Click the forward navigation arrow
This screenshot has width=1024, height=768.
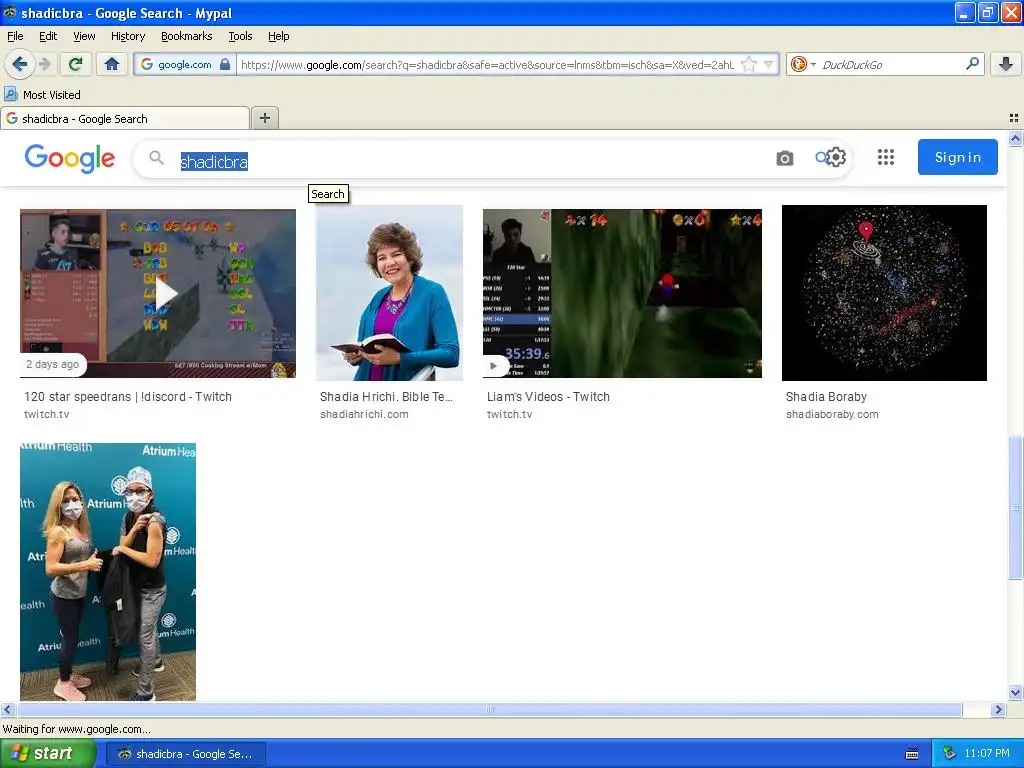(44, 64)
